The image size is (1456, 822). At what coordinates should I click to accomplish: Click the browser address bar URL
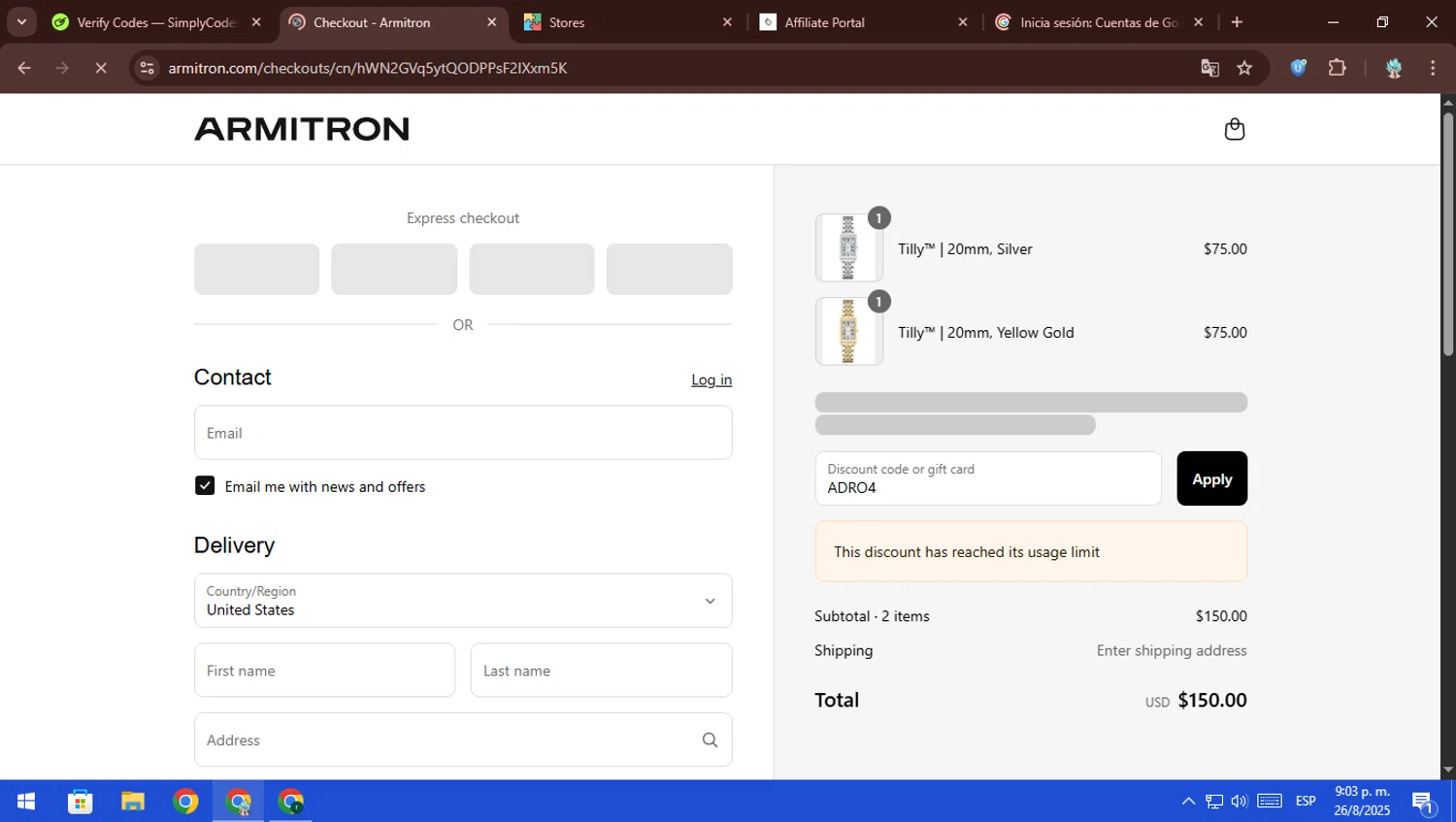pyautogui.click(x=367, y=68)
